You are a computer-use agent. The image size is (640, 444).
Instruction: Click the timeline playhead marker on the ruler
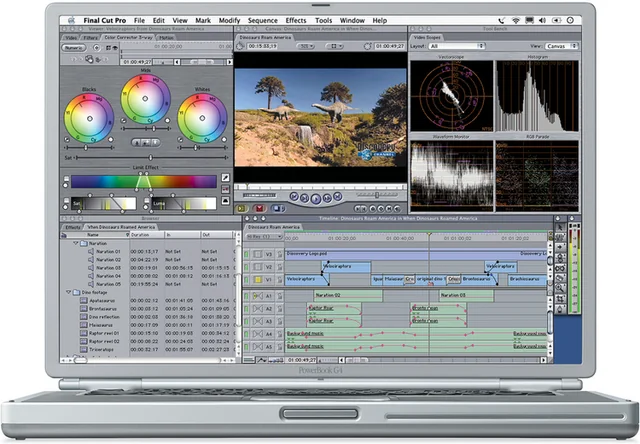429,235
